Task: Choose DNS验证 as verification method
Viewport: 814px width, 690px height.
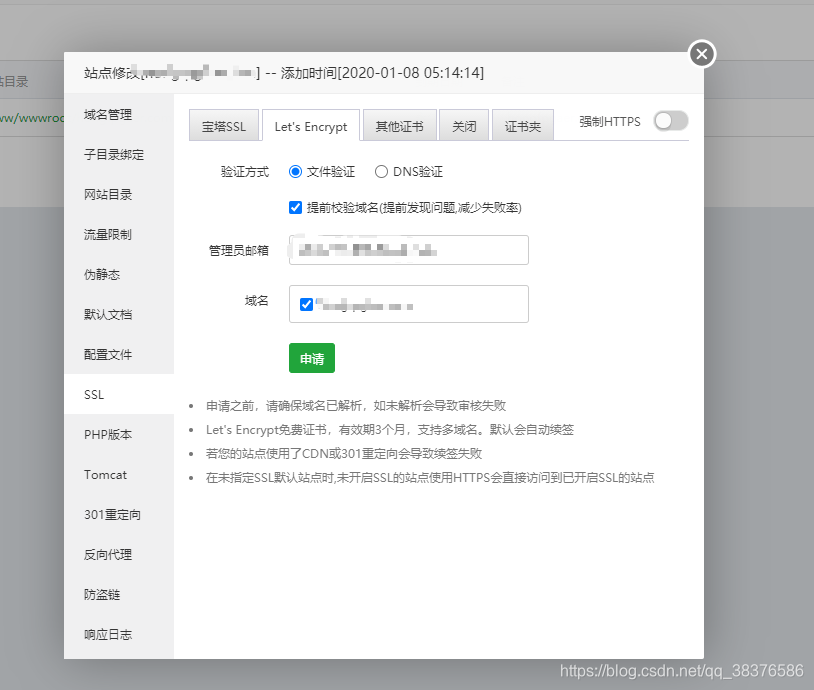Action: [x=382, y=171]
